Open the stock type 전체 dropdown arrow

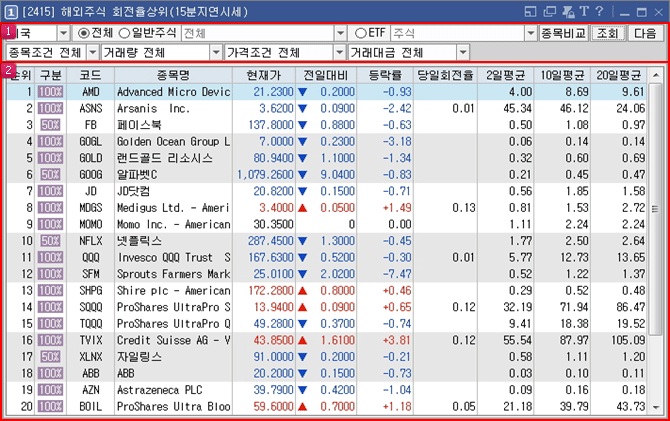point(340,33)
